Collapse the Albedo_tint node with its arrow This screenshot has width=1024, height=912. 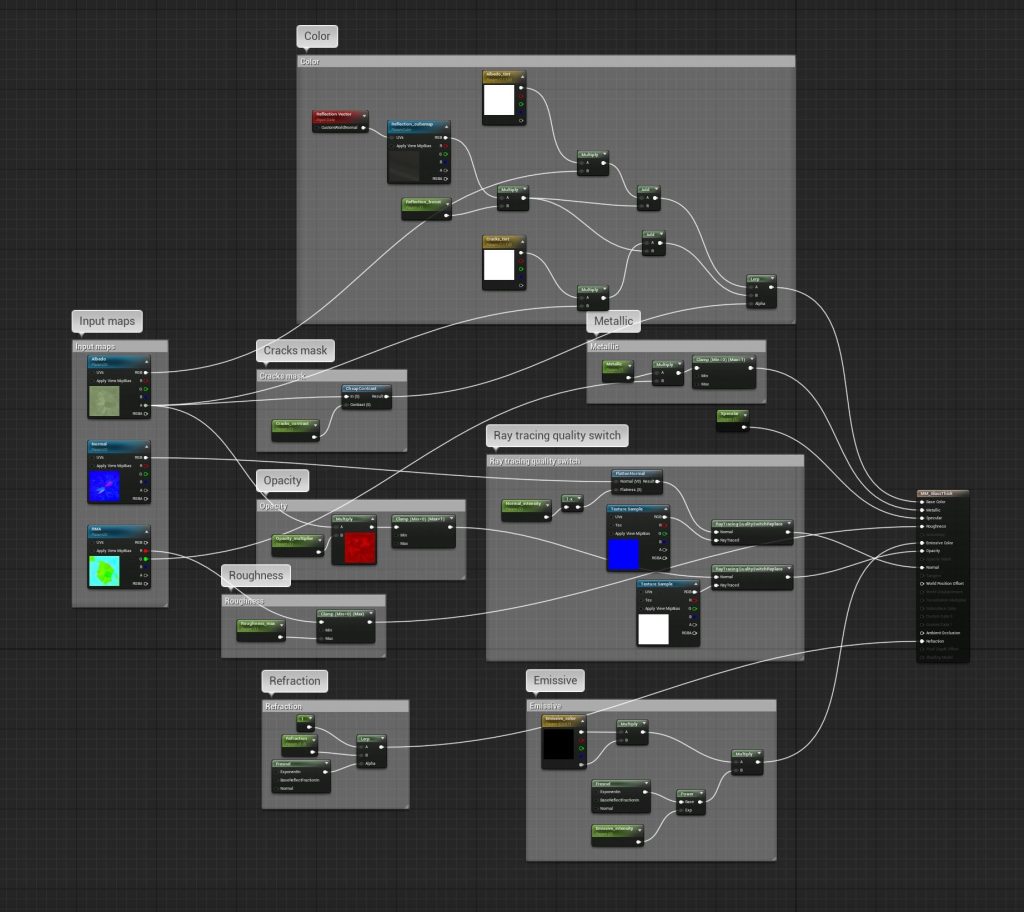click(x=522, y=77)
